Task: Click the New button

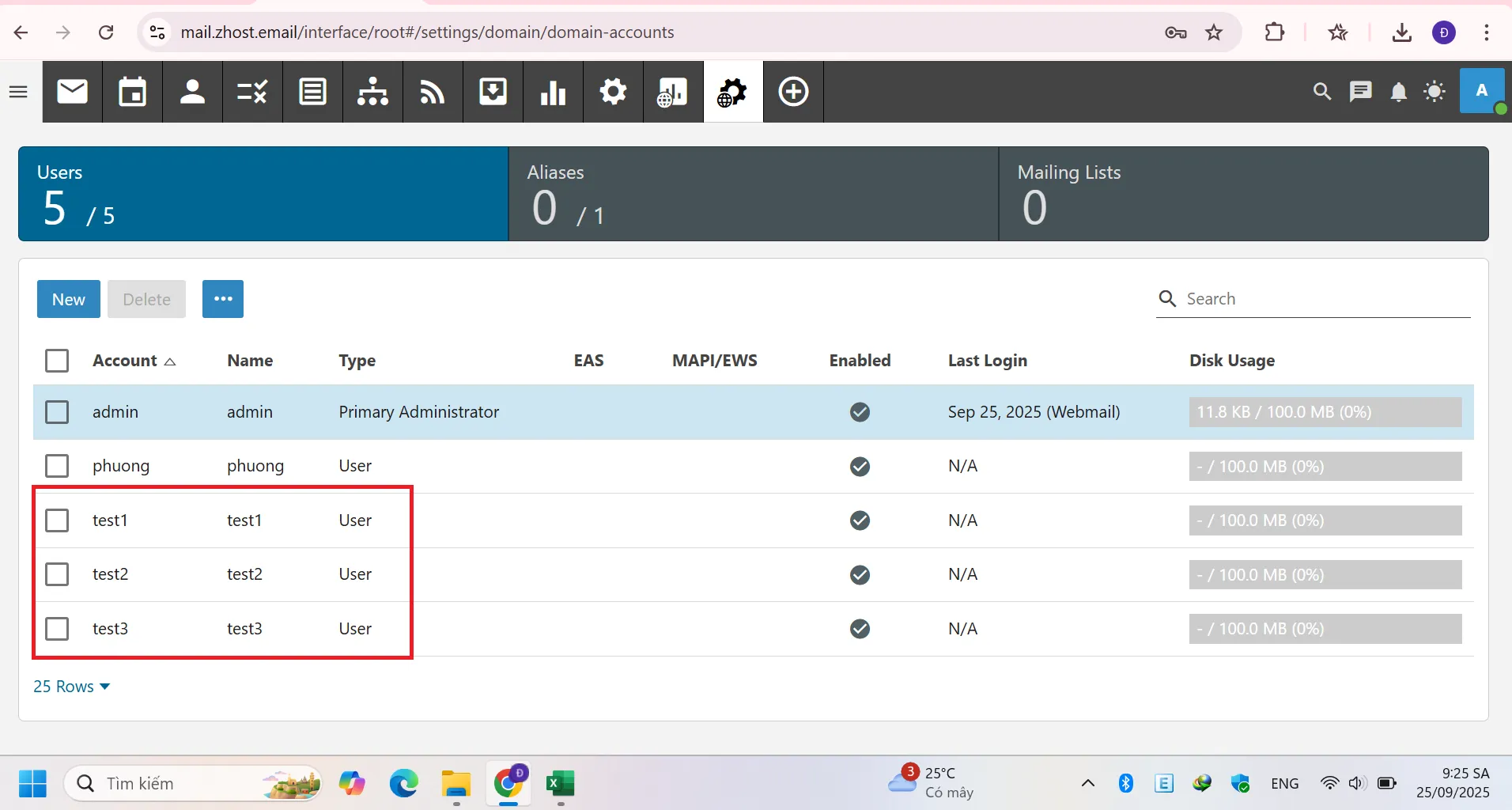Action: (x=69, y=299)
